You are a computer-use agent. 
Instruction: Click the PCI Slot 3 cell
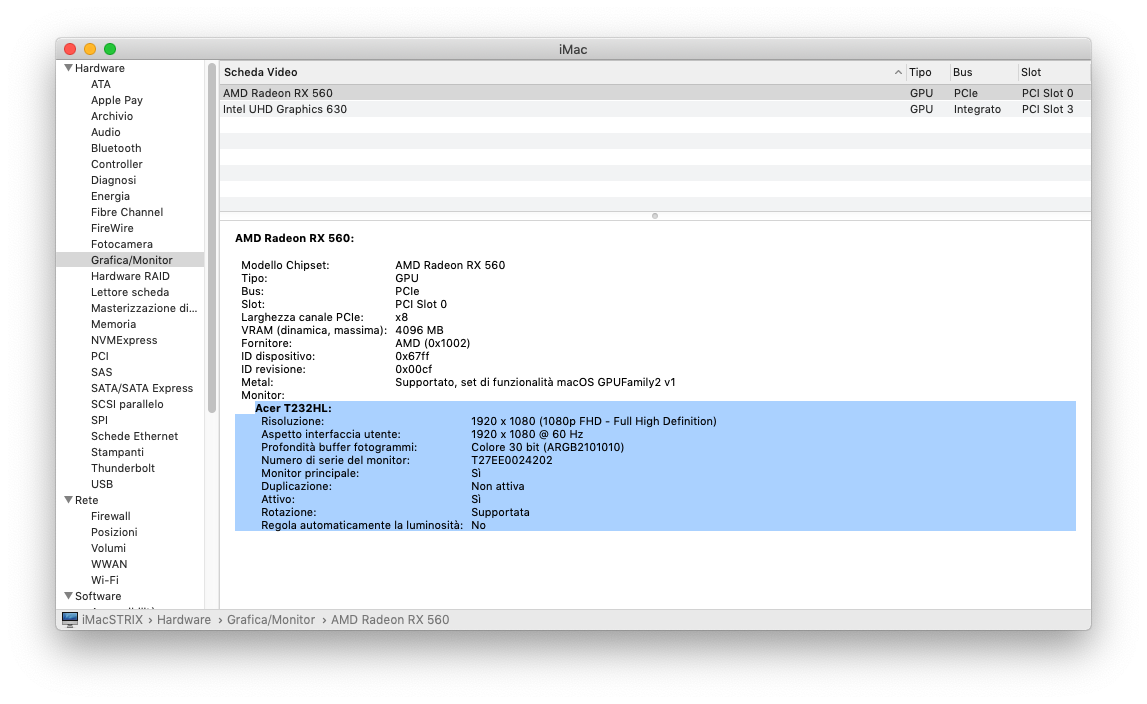point(1048,109)
